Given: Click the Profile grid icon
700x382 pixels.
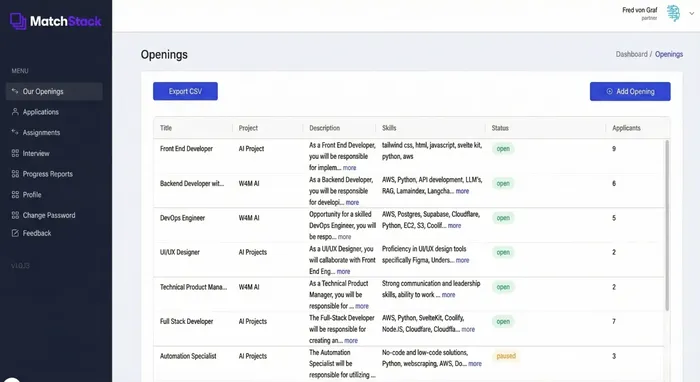Looking at the screenshot, I should [x=15, y=195].
